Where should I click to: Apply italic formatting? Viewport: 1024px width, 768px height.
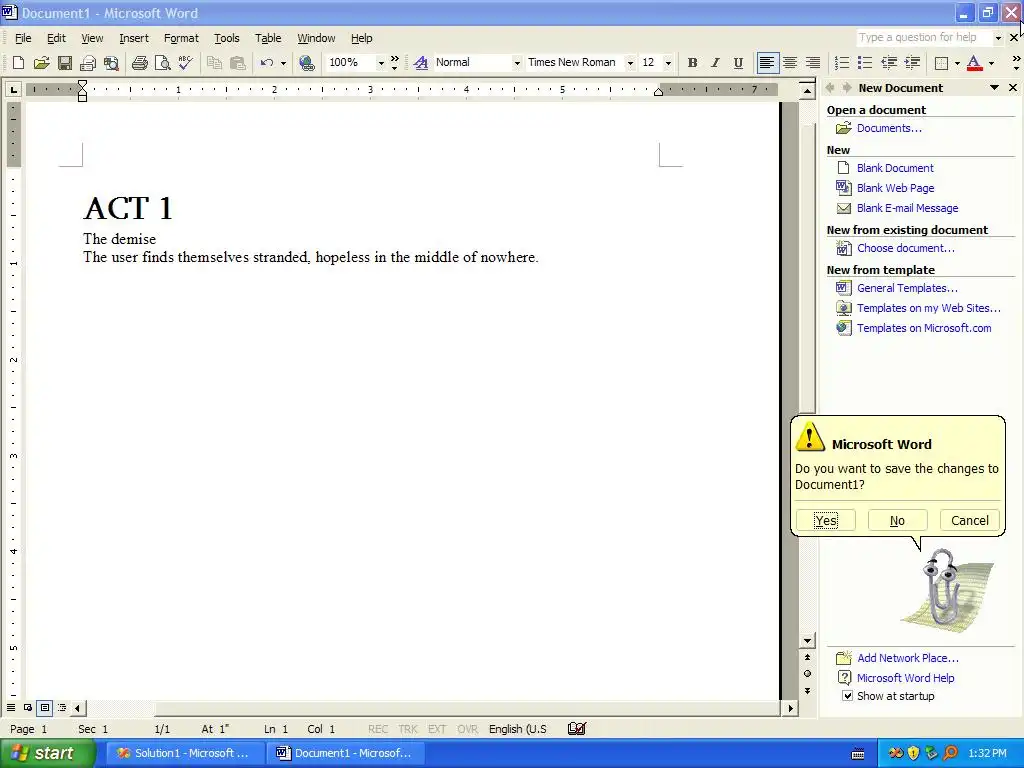(715, 63)
